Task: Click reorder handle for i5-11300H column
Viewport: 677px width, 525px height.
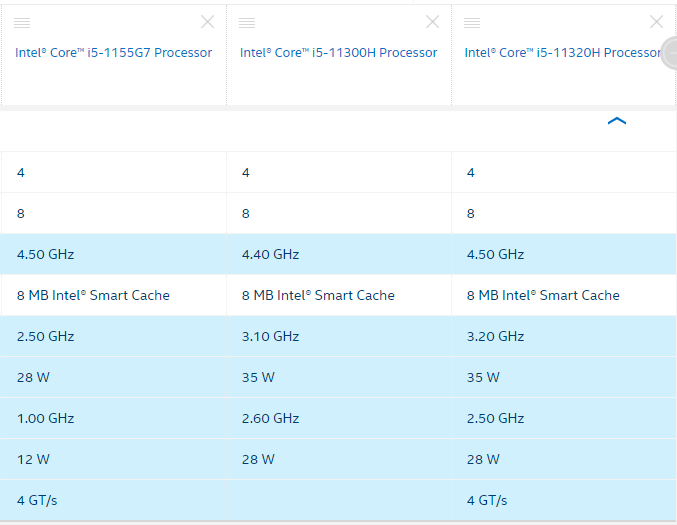Action: pos(247,22)
